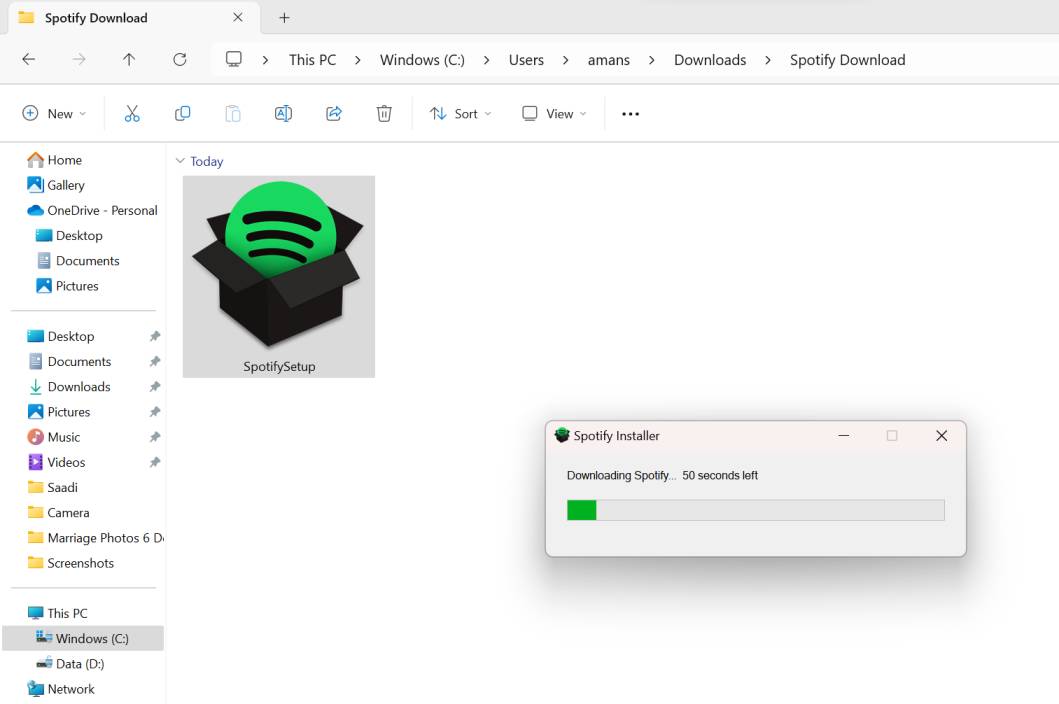1059x704 pixels.
Task: Open the Gallery from the sidebar
Action: tap(66, 185)
